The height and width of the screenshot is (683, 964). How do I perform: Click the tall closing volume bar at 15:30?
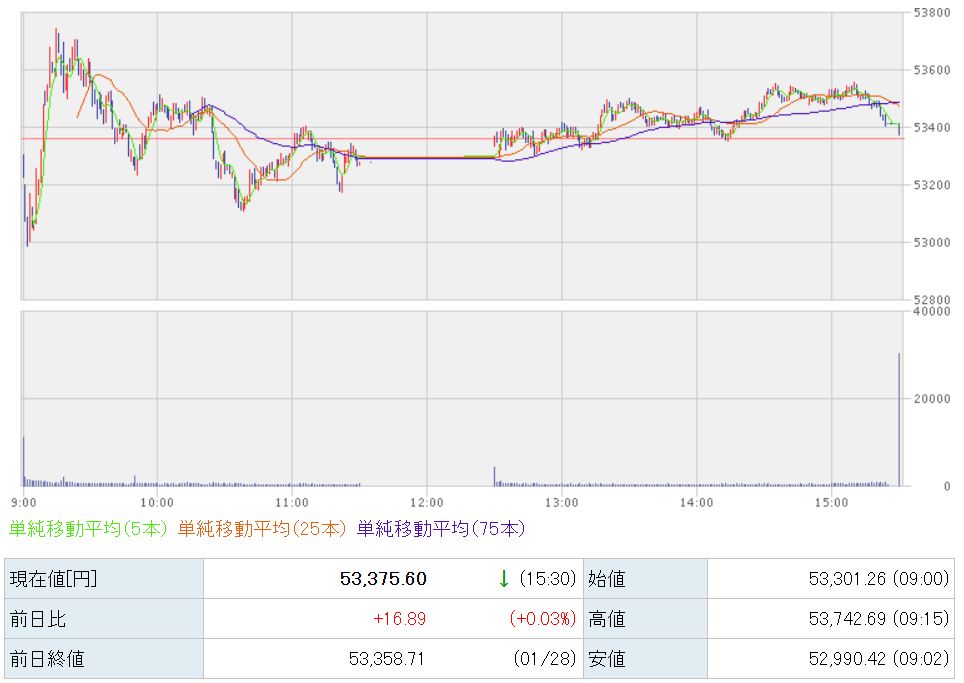pos(899,420)
